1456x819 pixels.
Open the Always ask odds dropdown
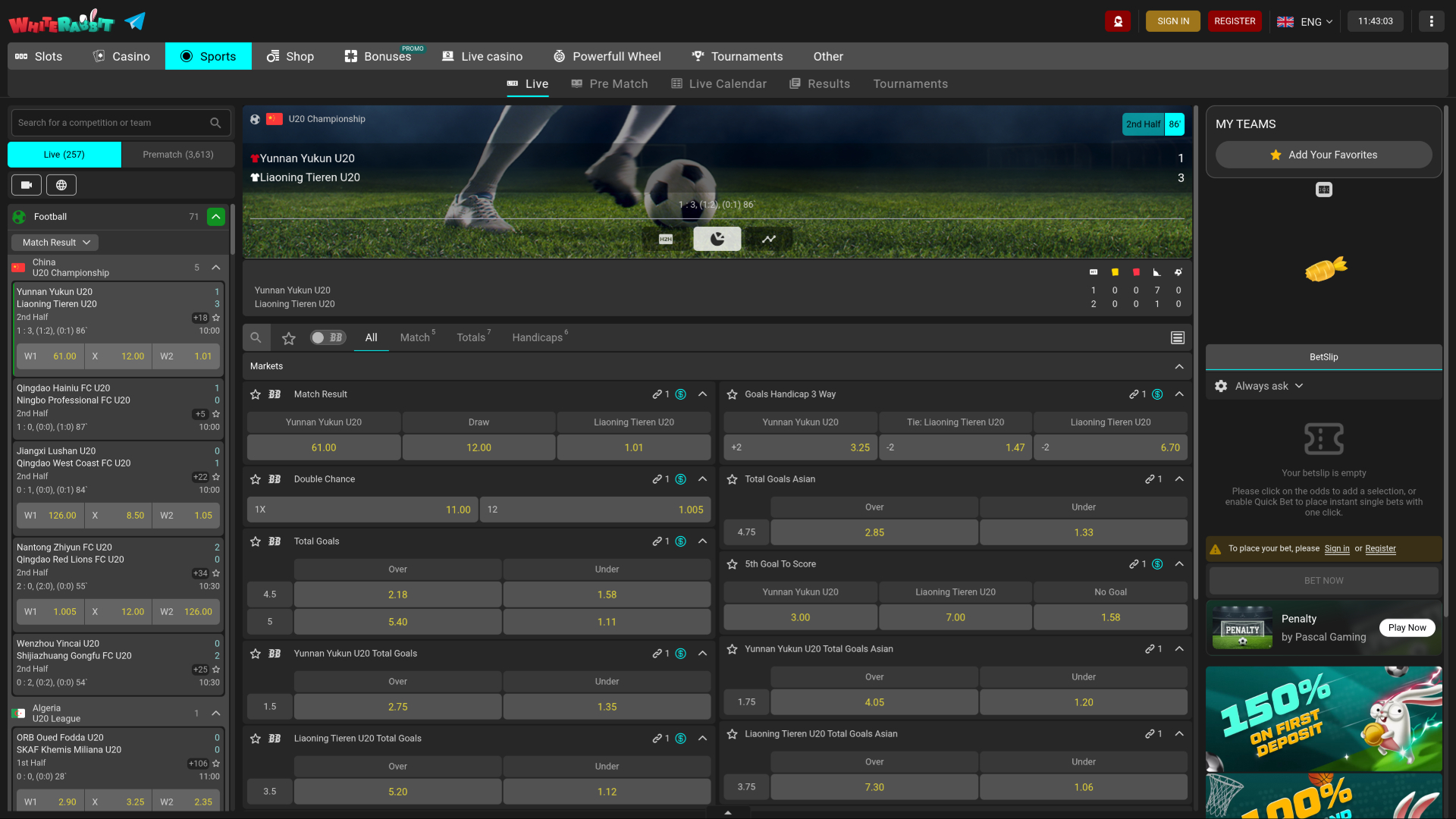[x=1269, y=386]
